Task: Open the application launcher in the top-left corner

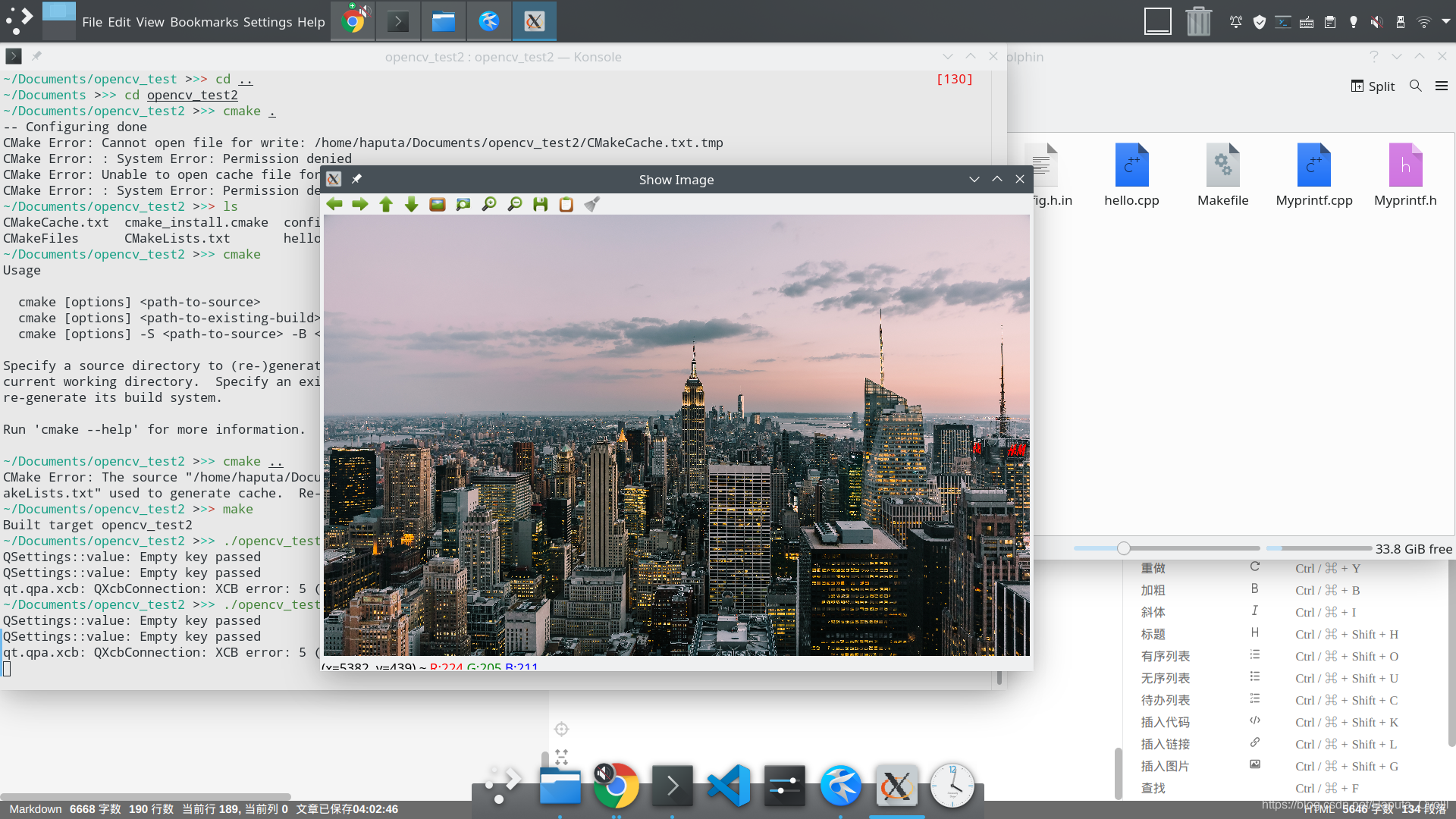Action: [20, 20]
